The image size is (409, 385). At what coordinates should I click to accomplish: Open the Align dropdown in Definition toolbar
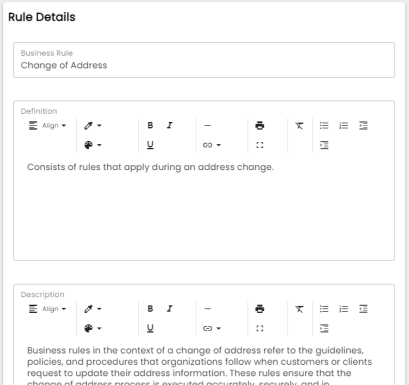click(47, 125)
